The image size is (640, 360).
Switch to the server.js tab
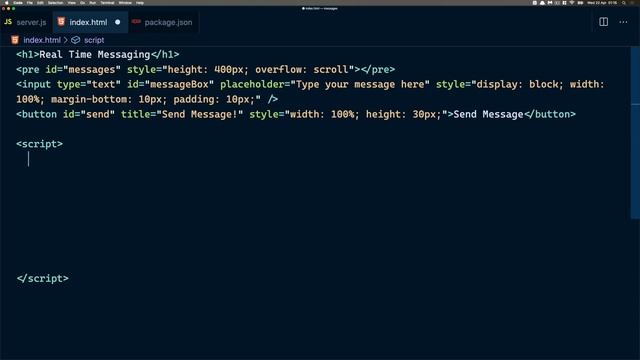click(x=26, y=22)
